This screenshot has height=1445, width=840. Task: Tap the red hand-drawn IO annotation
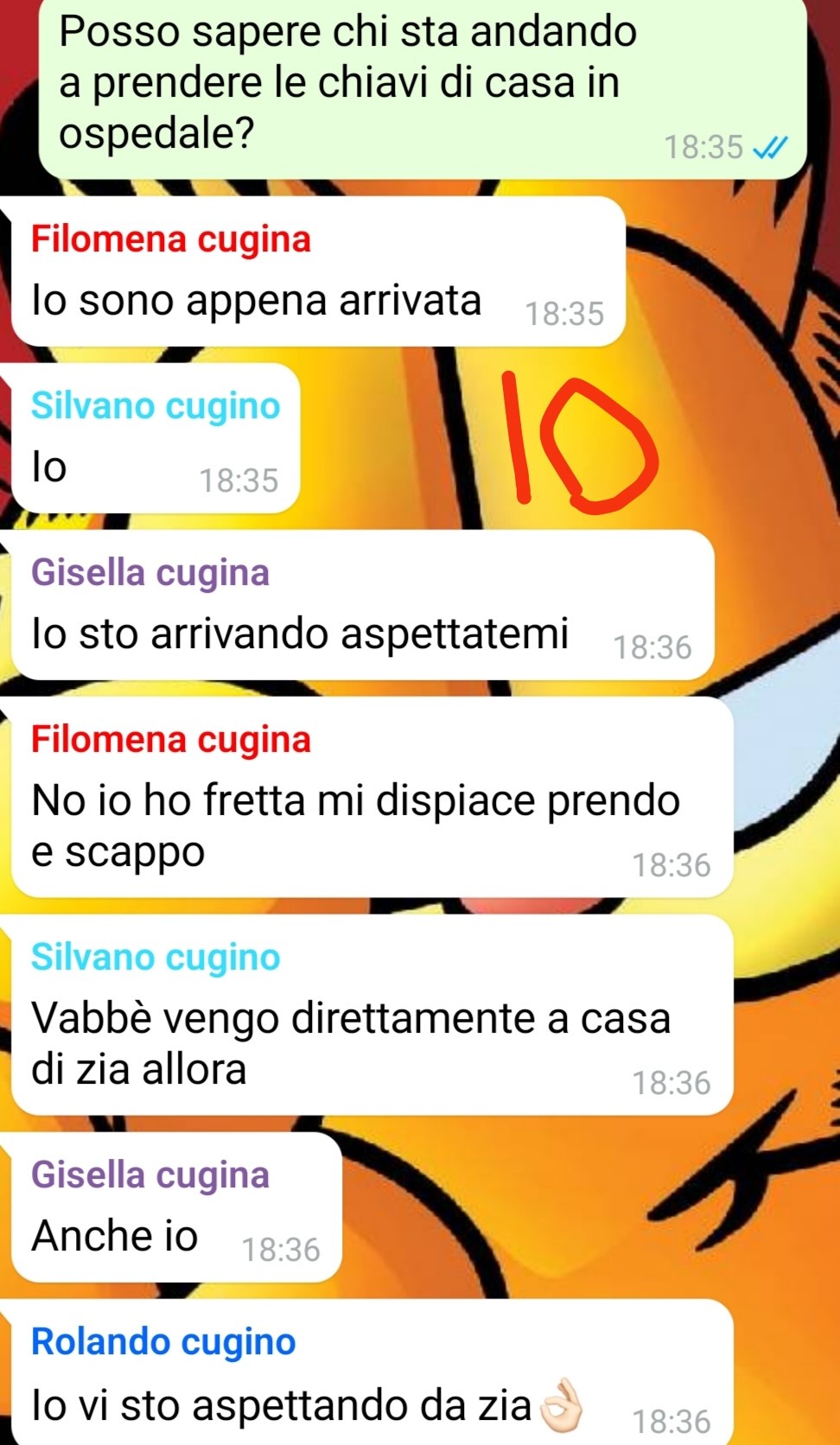580,439
